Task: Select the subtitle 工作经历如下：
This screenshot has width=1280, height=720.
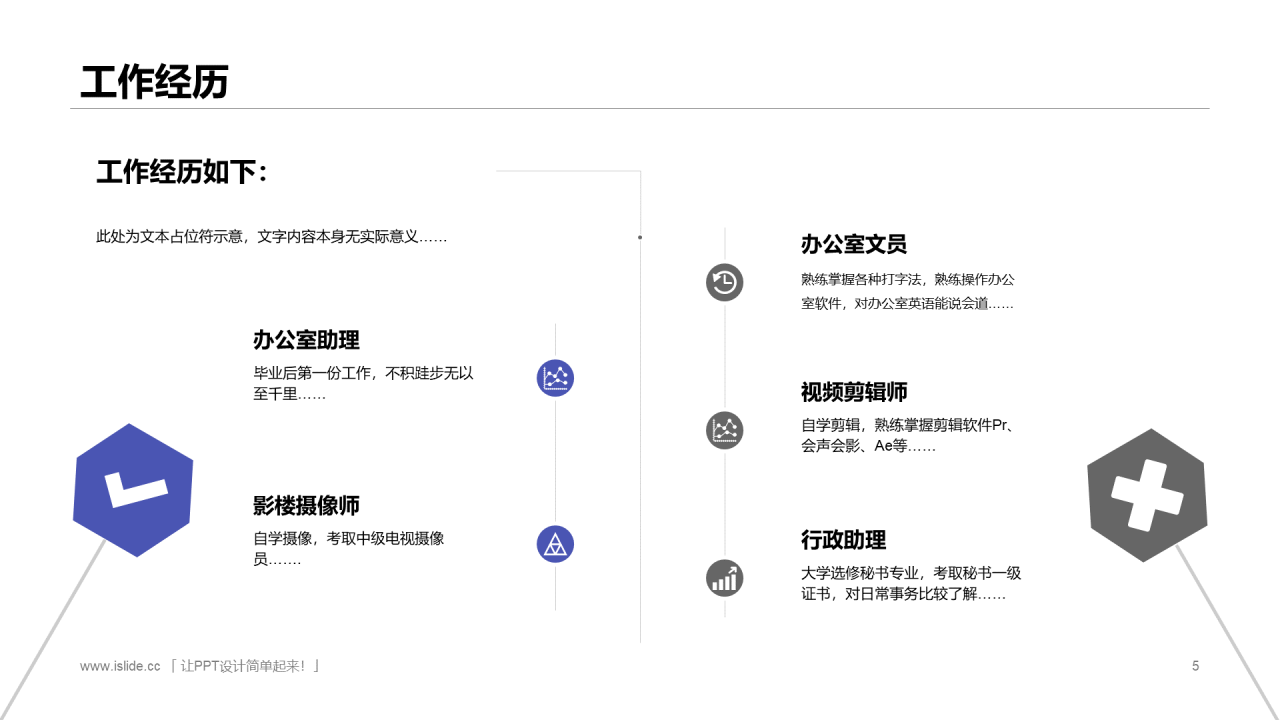Action: 183,172
